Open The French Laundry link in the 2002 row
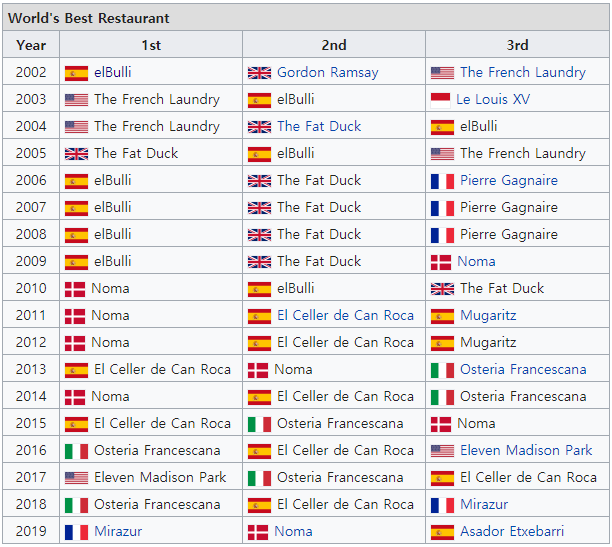The width and height of the screenshot is (612, 547). click(523, 73)
